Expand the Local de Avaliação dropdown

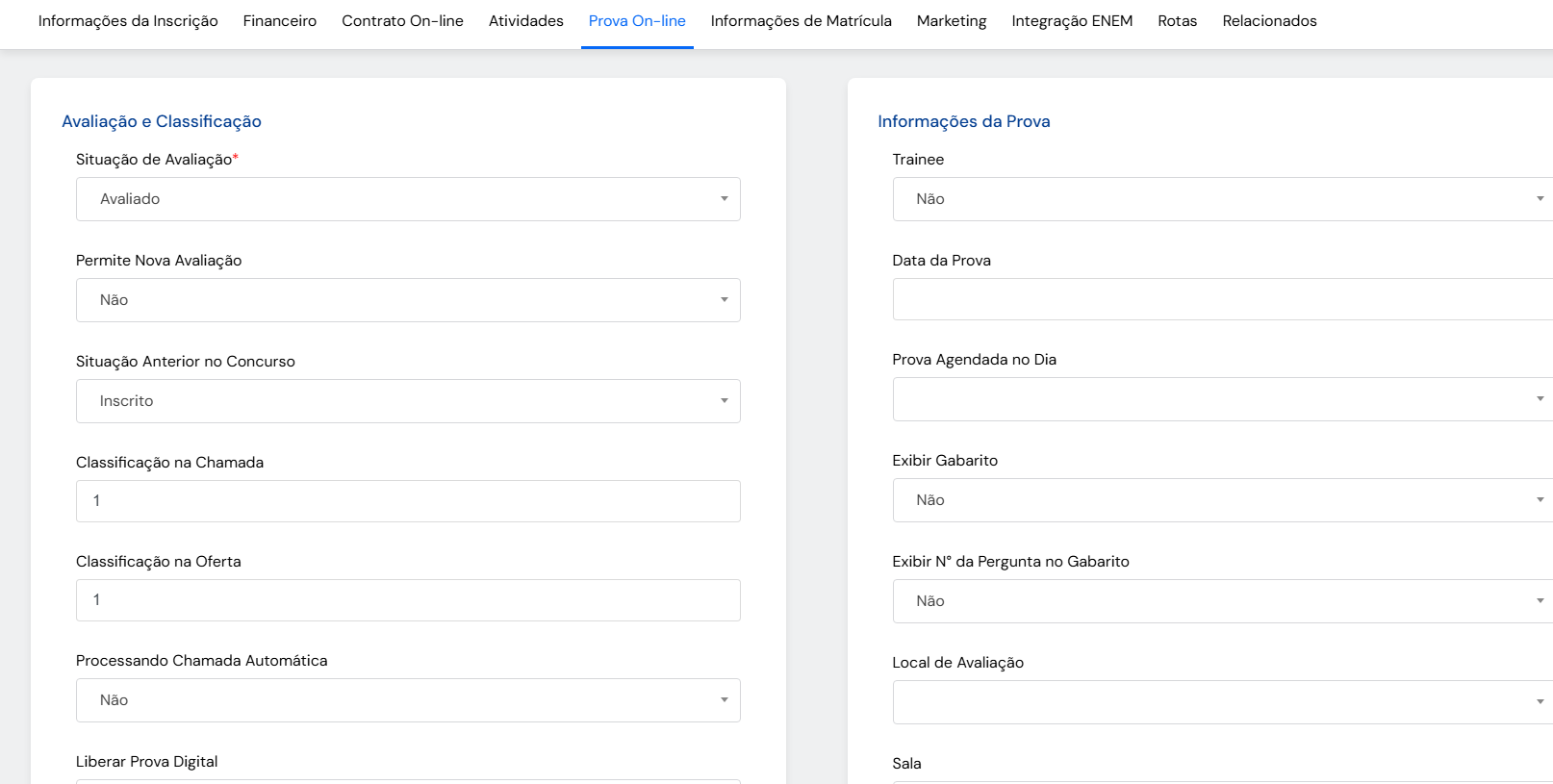tap(1222, 702)
